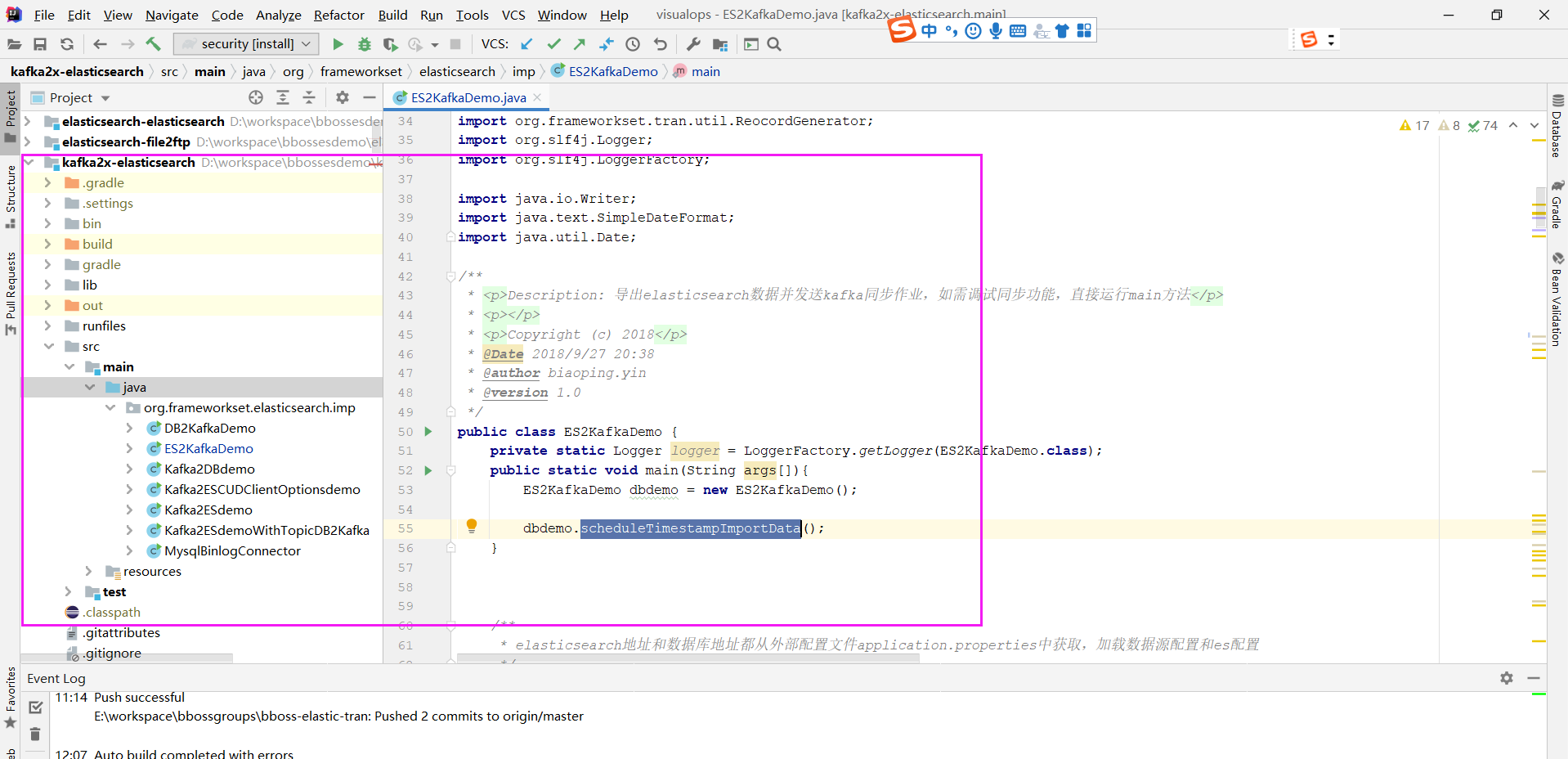Collapse the src folder
Image resolution: width=1568 pixels, height=759 pixels.
(48, 346)
